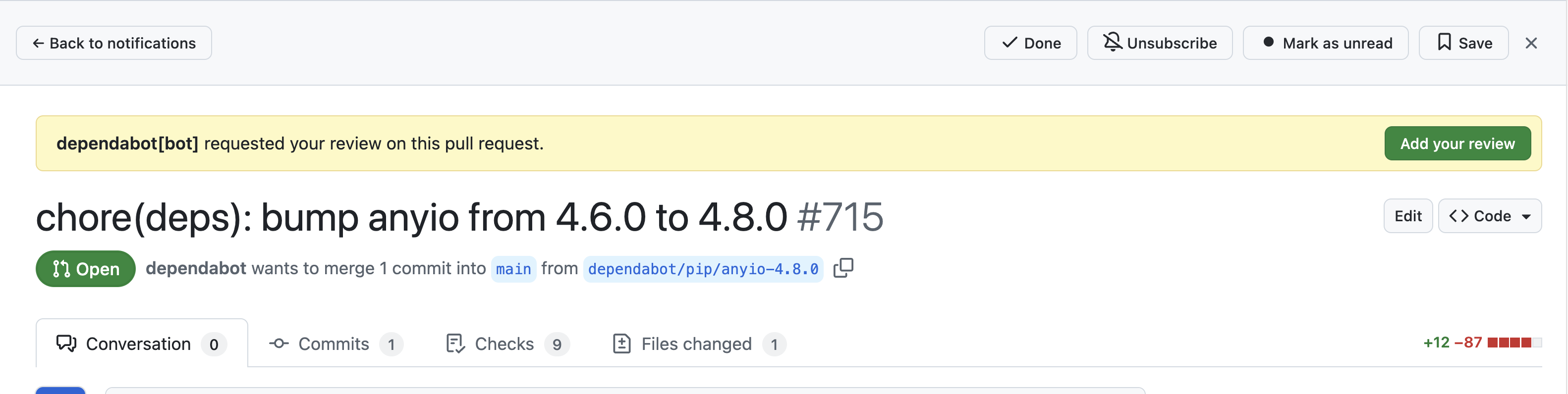Click the diffstat red change bars
Screen dimensions: 1568x394
click(1514, 343)
